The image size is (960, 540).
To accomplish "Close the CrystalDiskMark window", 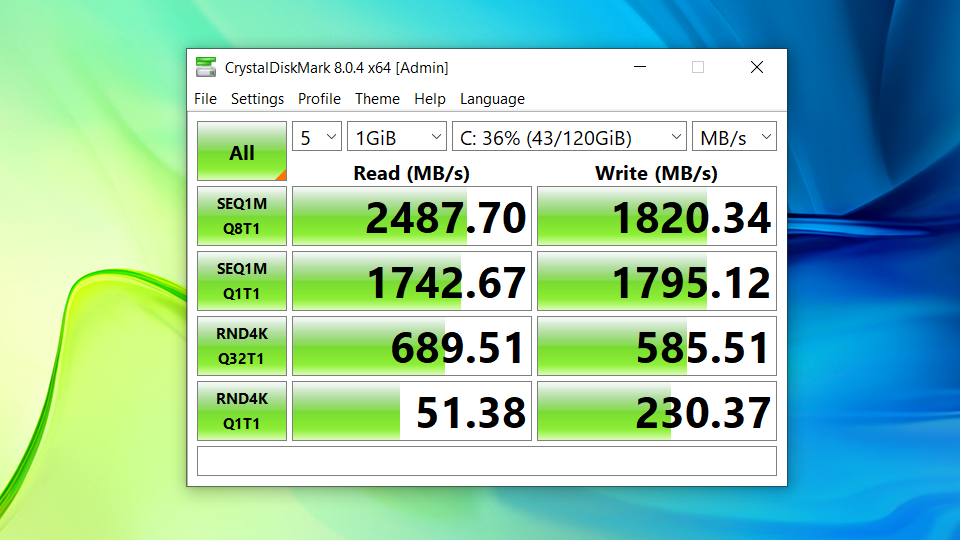I will tap(757, 67).
